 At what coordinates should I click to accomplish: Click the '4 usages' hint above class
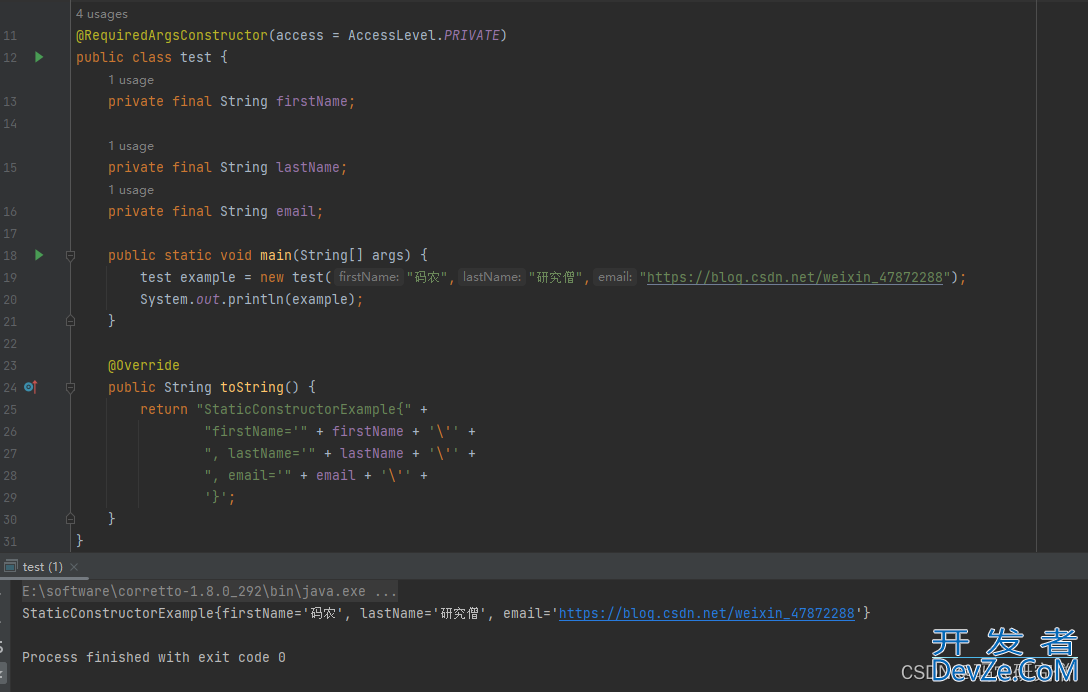(x=101, y=14)
